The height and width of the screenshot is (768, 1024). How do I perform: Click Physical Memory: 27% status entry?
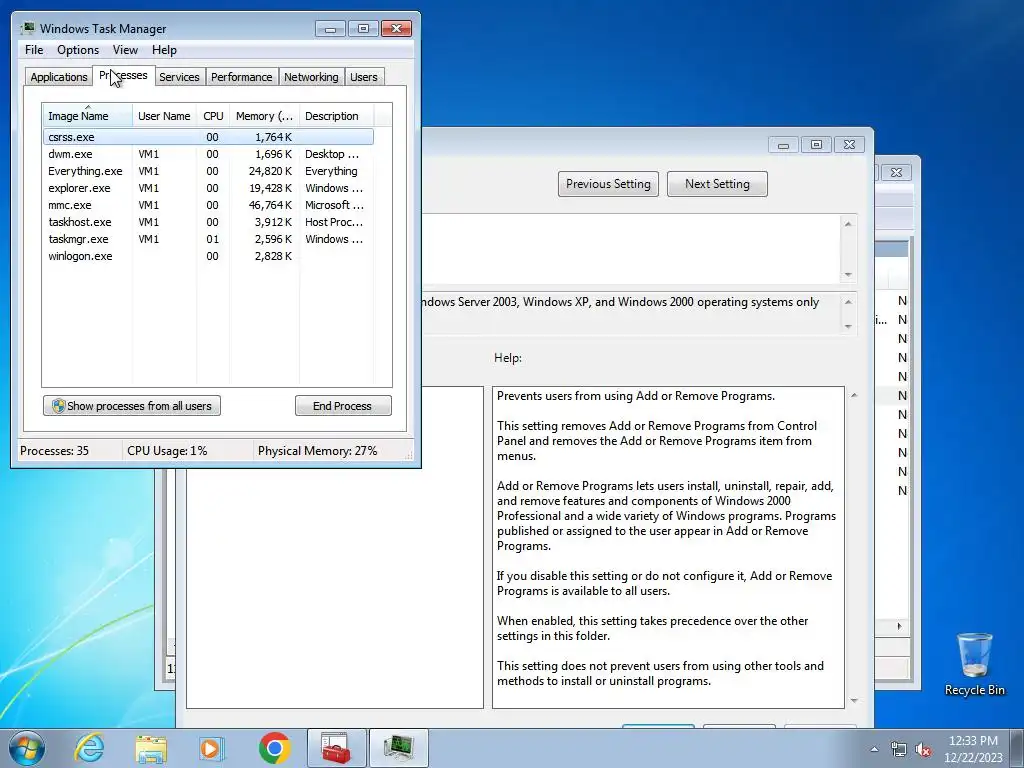[x=317, y=451]
